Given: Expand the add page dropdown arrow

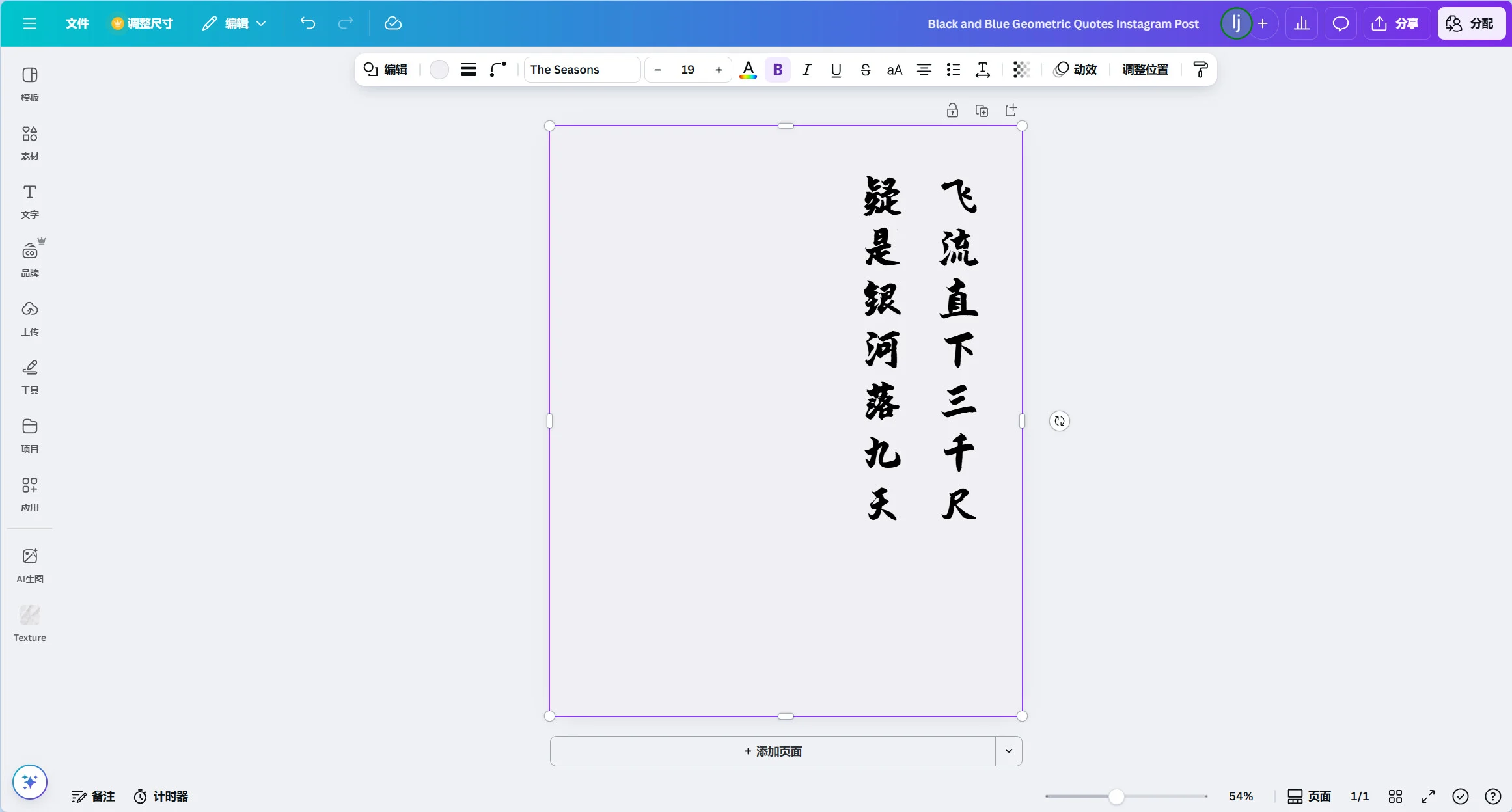Looking at the screenshot, I should pyautogui.click(x=1009, y=751).
